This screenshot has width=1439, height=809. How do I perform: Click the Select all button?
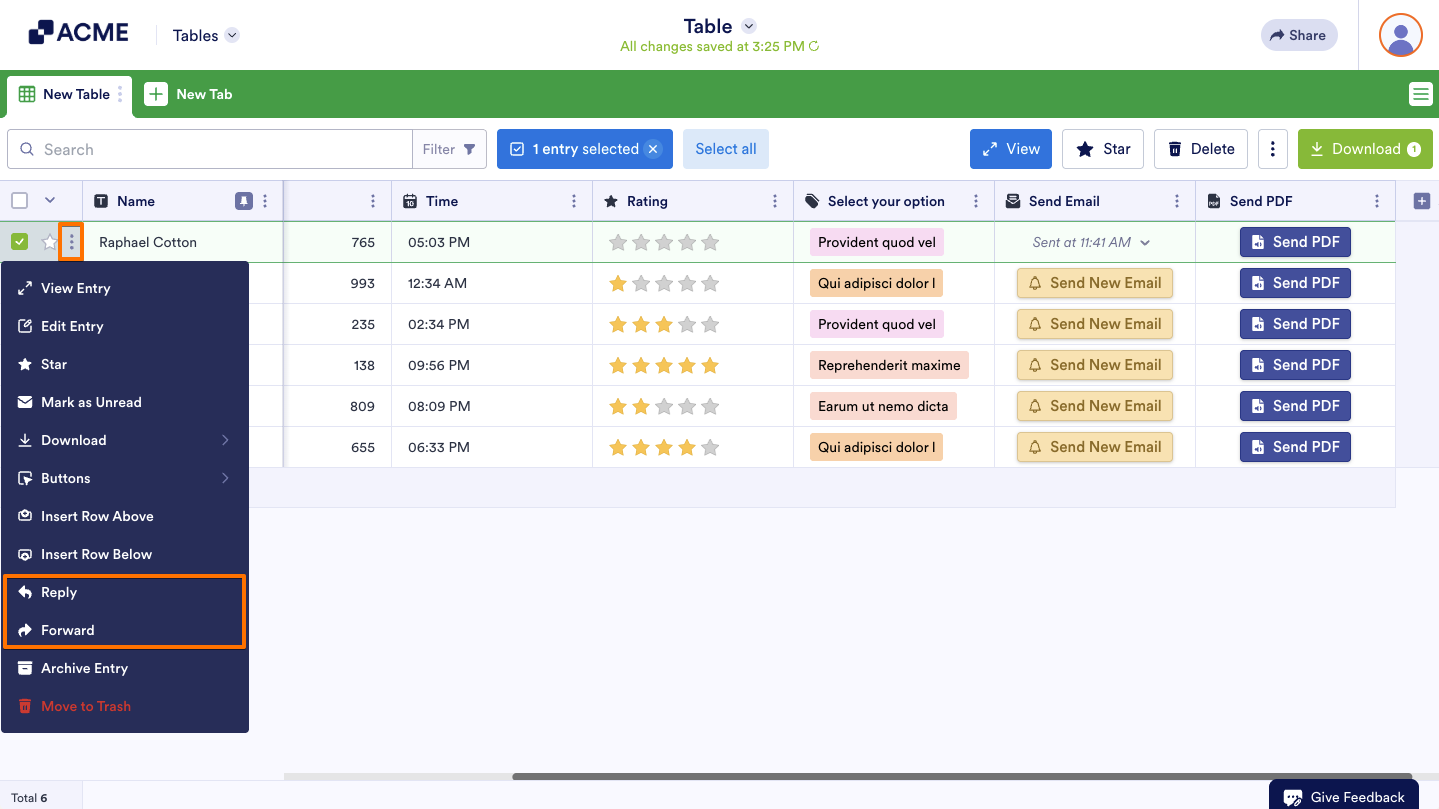click(x=726, y=149)
